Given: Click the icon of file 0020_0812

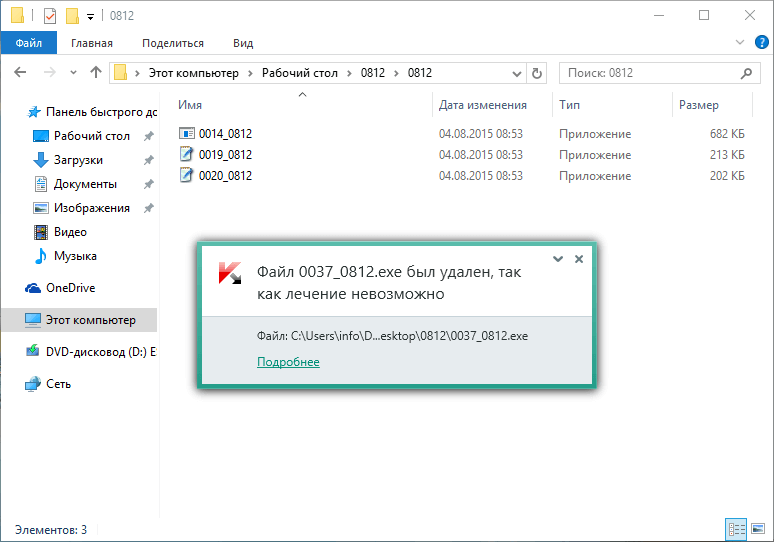Looking at the screenshot, I should [186, 175].
